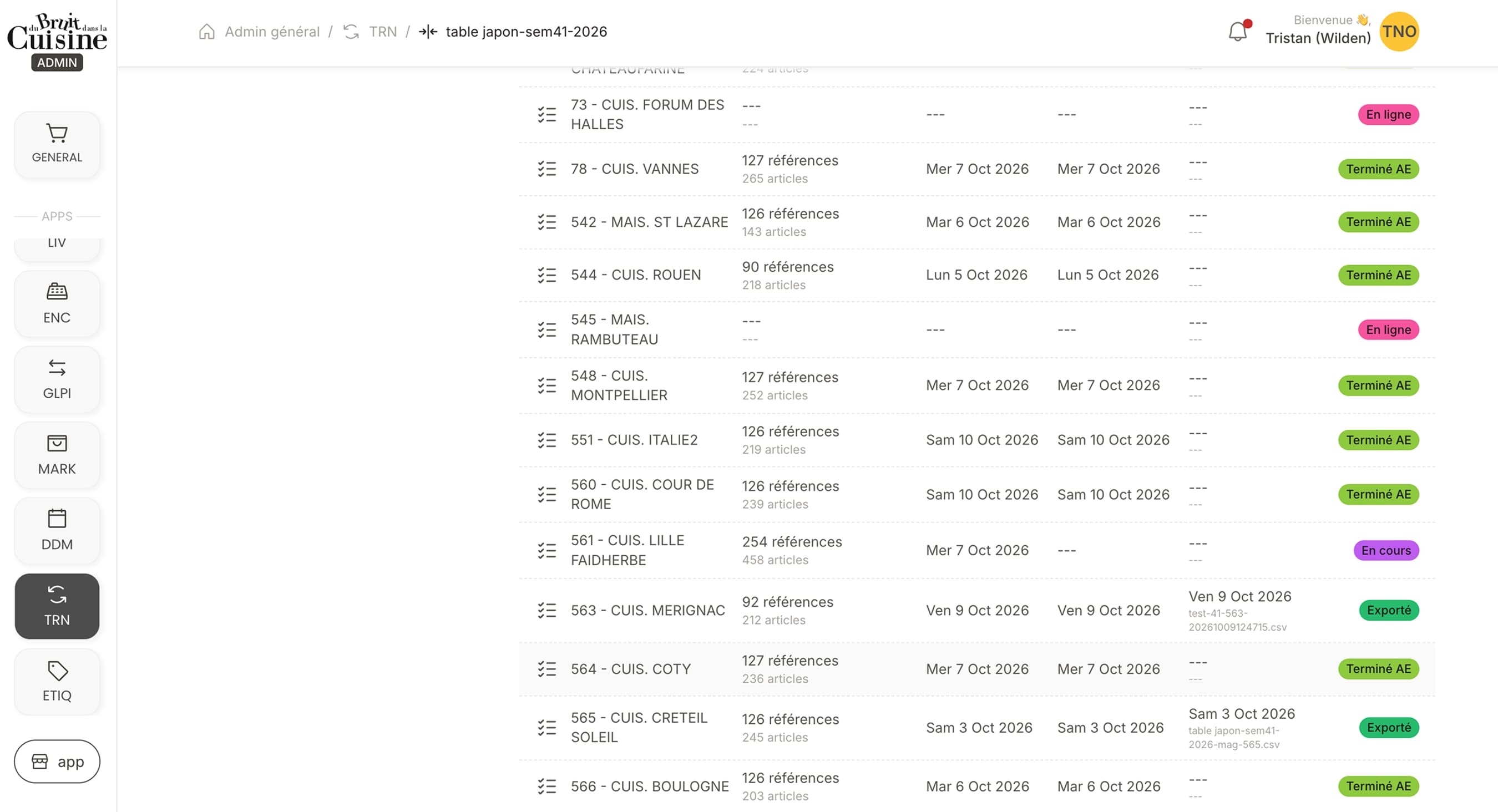Screen dimensions: 1498x812
Task: Click the notification bell icon
Action: [1237, 32]
